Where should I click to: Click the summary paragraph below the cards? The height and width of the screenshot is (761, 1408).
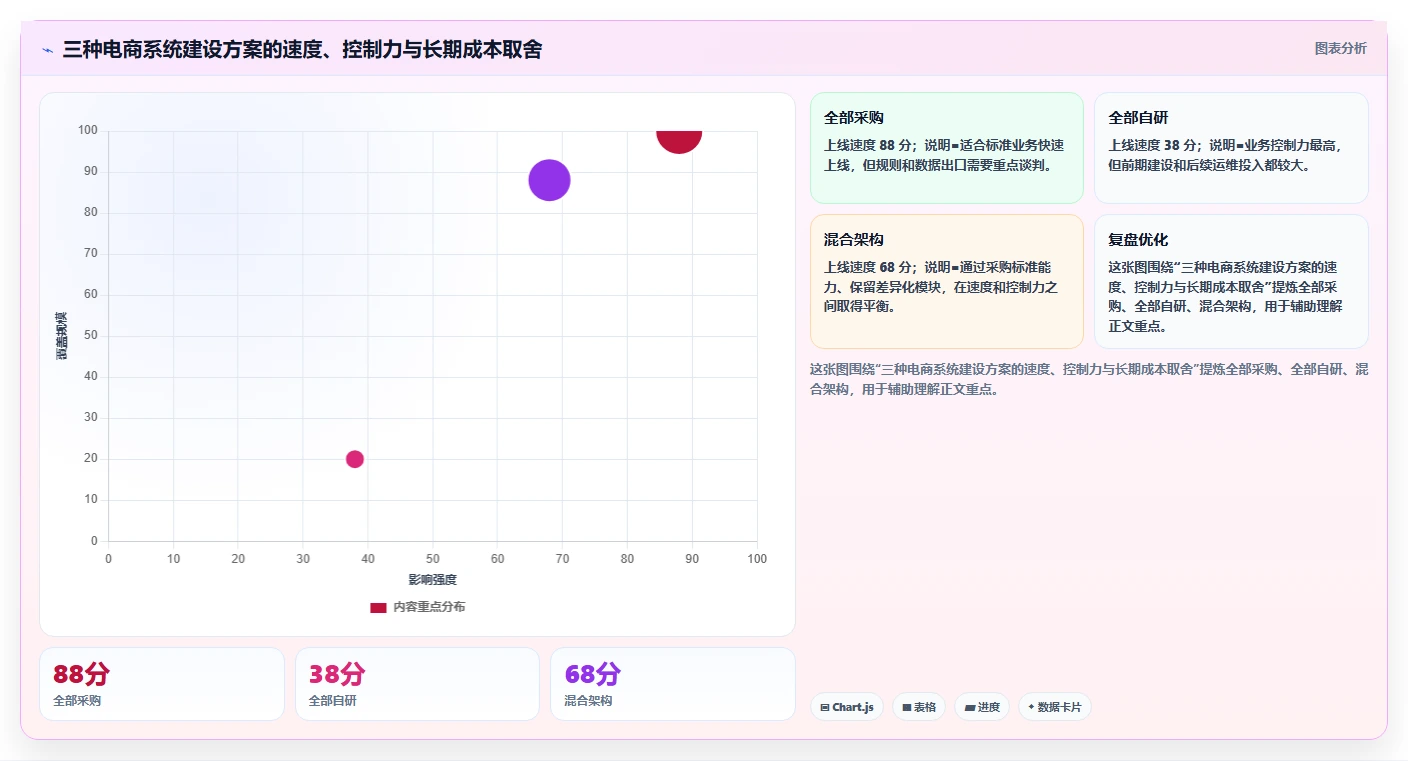click(1089, 379)
